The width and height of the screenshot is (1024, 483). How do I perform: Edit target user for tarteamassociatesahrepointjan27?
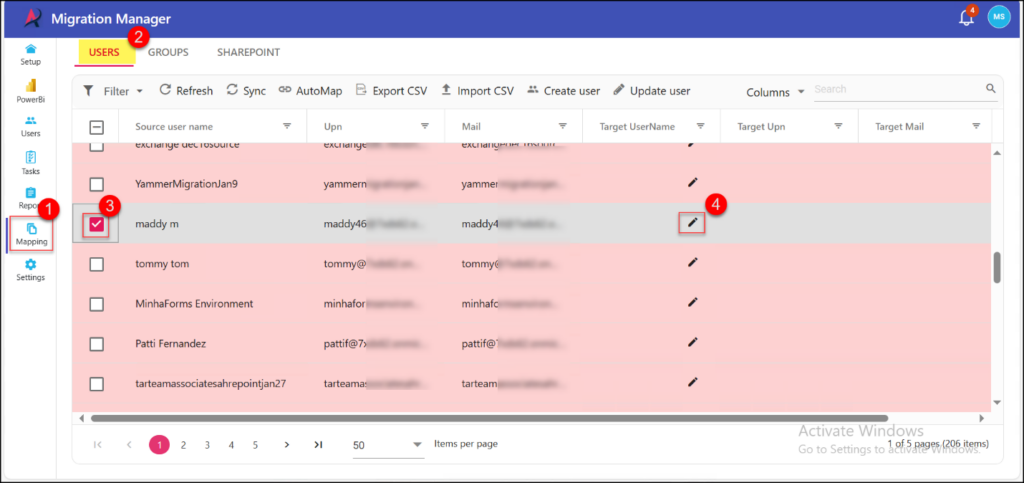(693, 382)
